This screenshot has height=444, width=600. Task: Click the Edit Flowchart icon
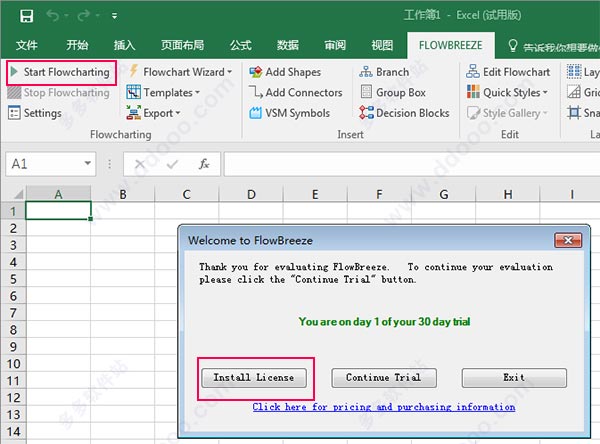[473, 72]
